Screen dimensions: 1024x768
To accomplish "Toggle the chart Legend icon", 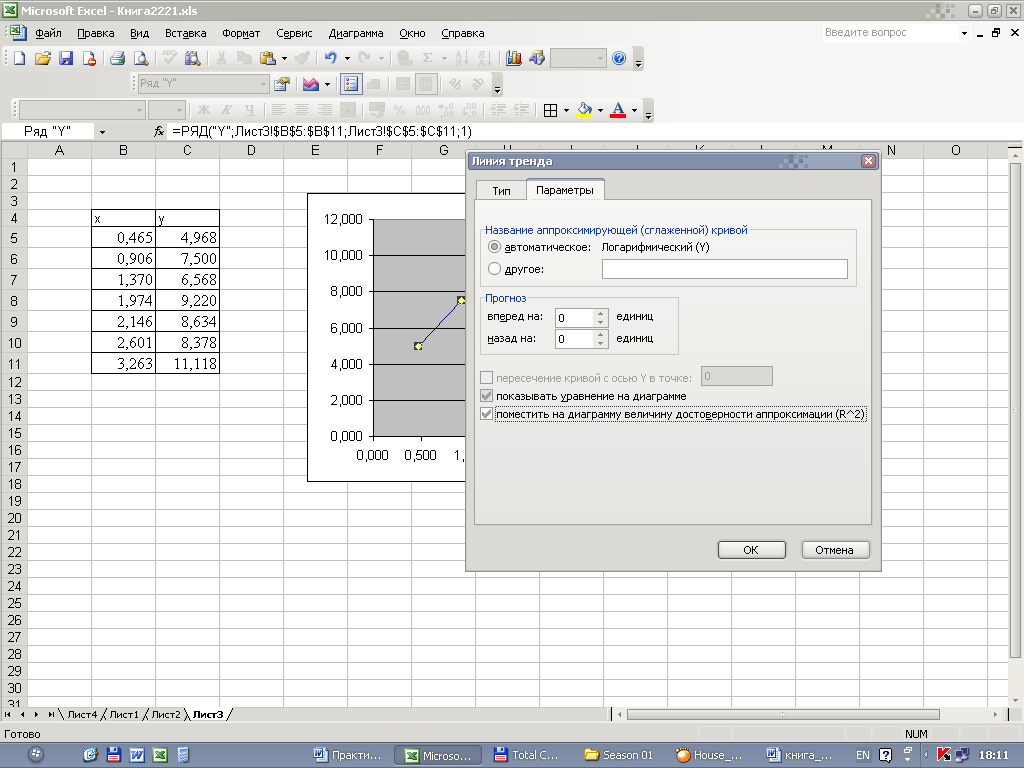I will click(x=351, y=84).
